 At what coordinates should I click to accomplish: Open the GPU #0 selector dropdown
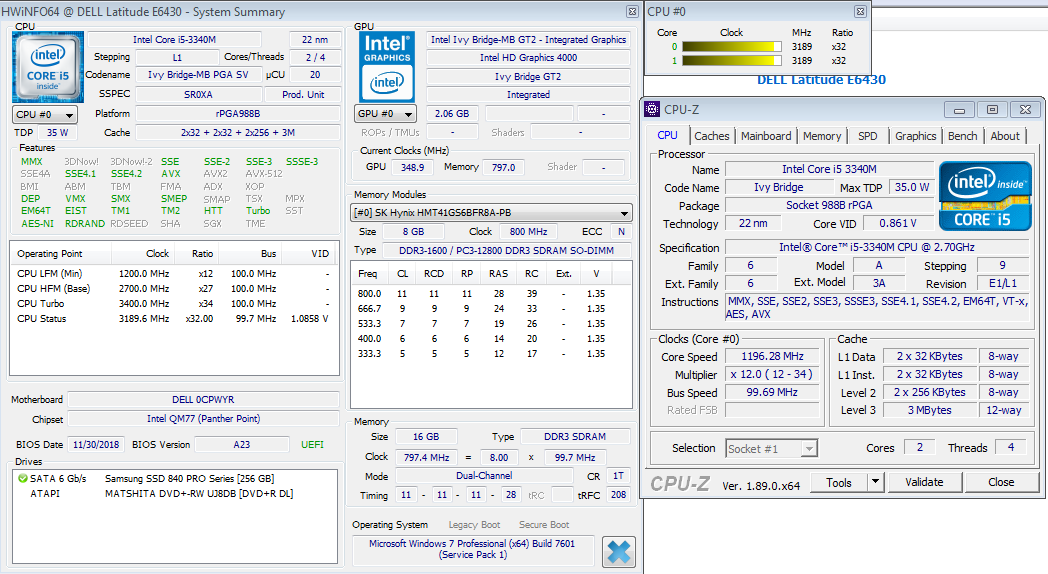coord(386,114)
